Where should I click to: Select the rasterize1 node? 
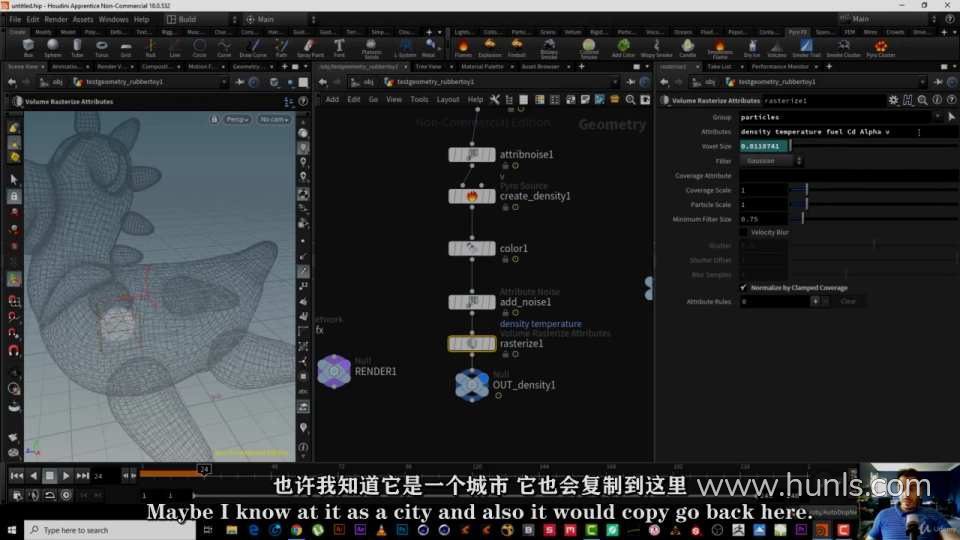[471, 343]
